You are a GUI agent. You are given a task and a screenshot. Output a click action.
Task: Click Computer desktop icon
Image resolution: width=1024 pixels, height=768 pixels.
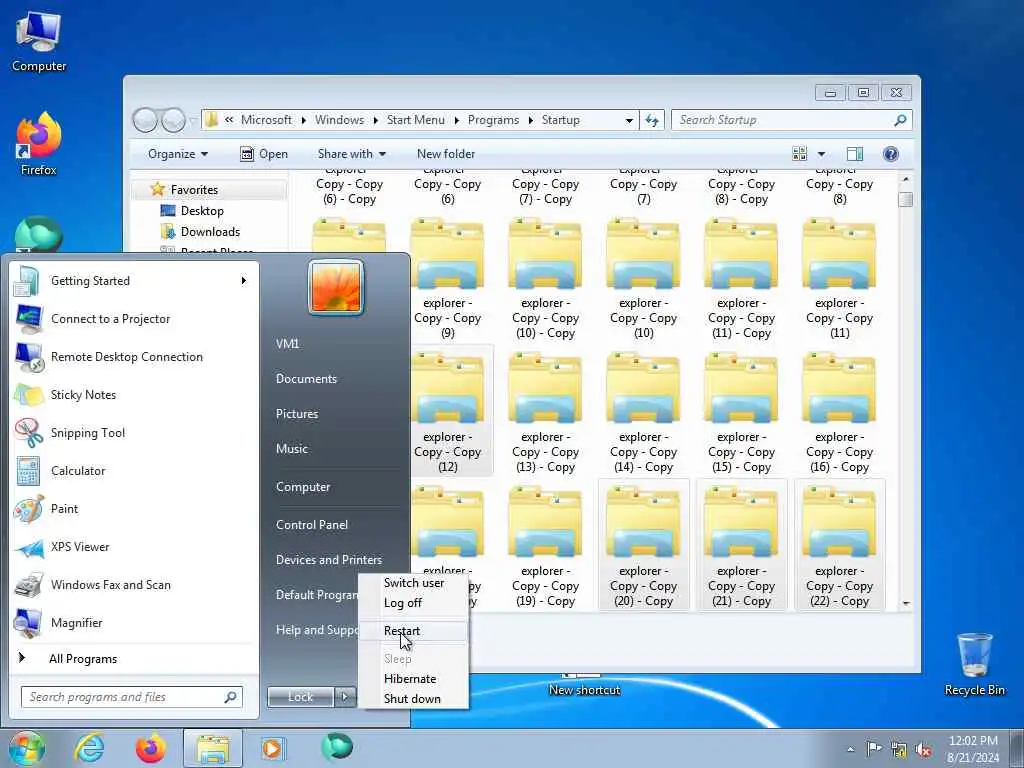pos(39,42)
